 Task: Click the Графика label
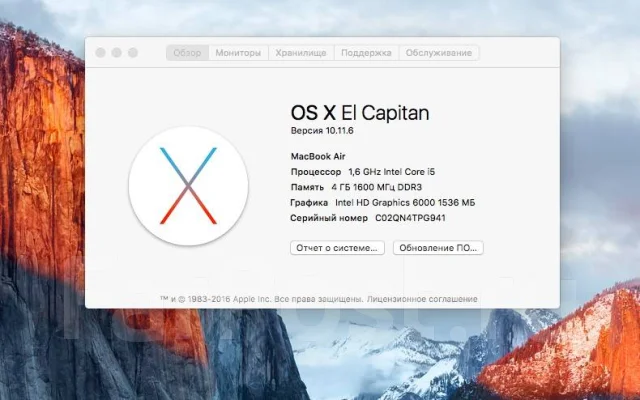pyautogui.click(x=309, y=202)
